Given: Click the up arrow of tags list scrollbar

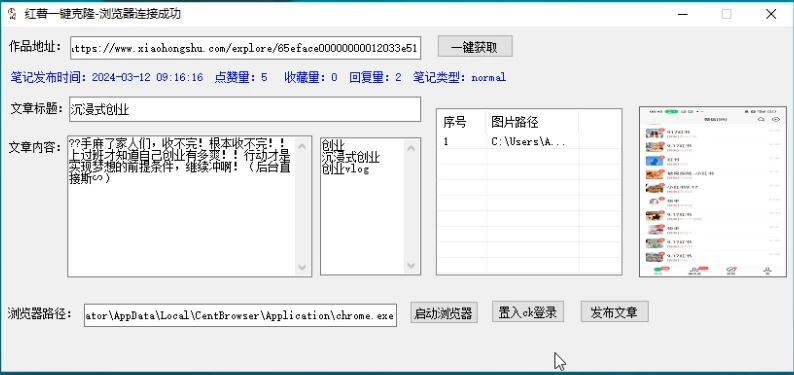Looking at the screenshot, I should (x=411, y=148).
